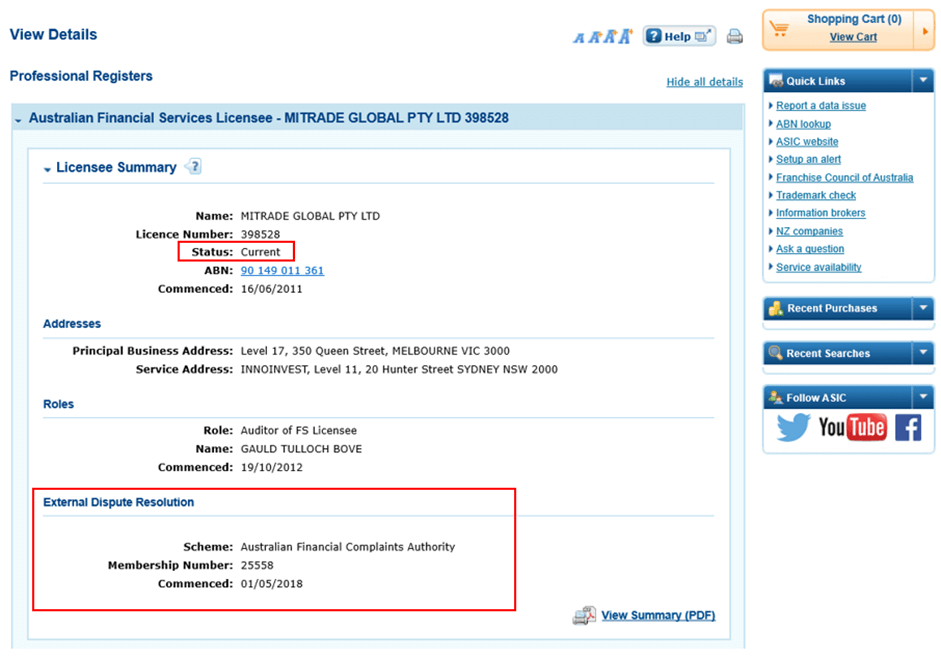
Task: Collapse the Quick Links panel dropdown
Action: tap(922, 81)
